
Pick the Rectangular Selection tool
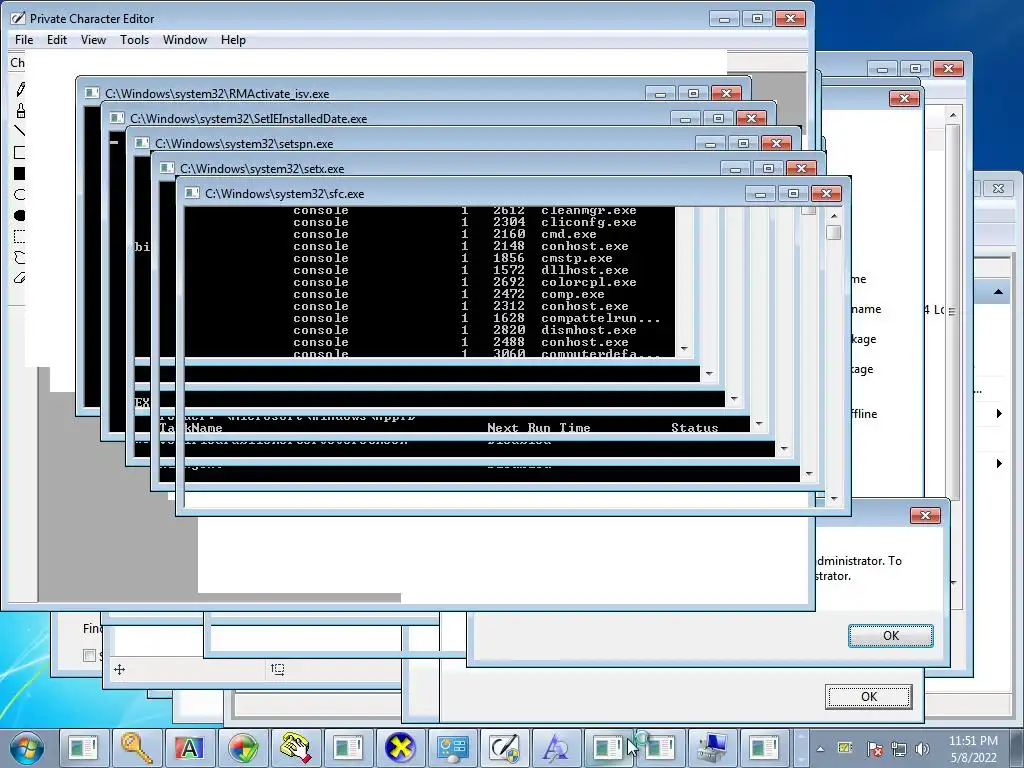pyautogui.click(x=20, y=236)
